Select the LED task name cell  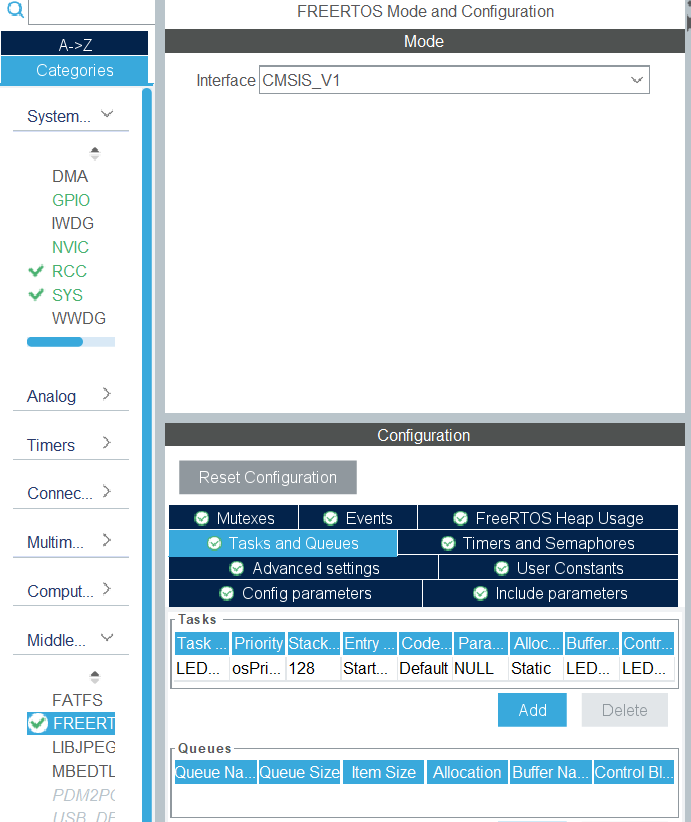pyautogui.click(x=202, y=668)
